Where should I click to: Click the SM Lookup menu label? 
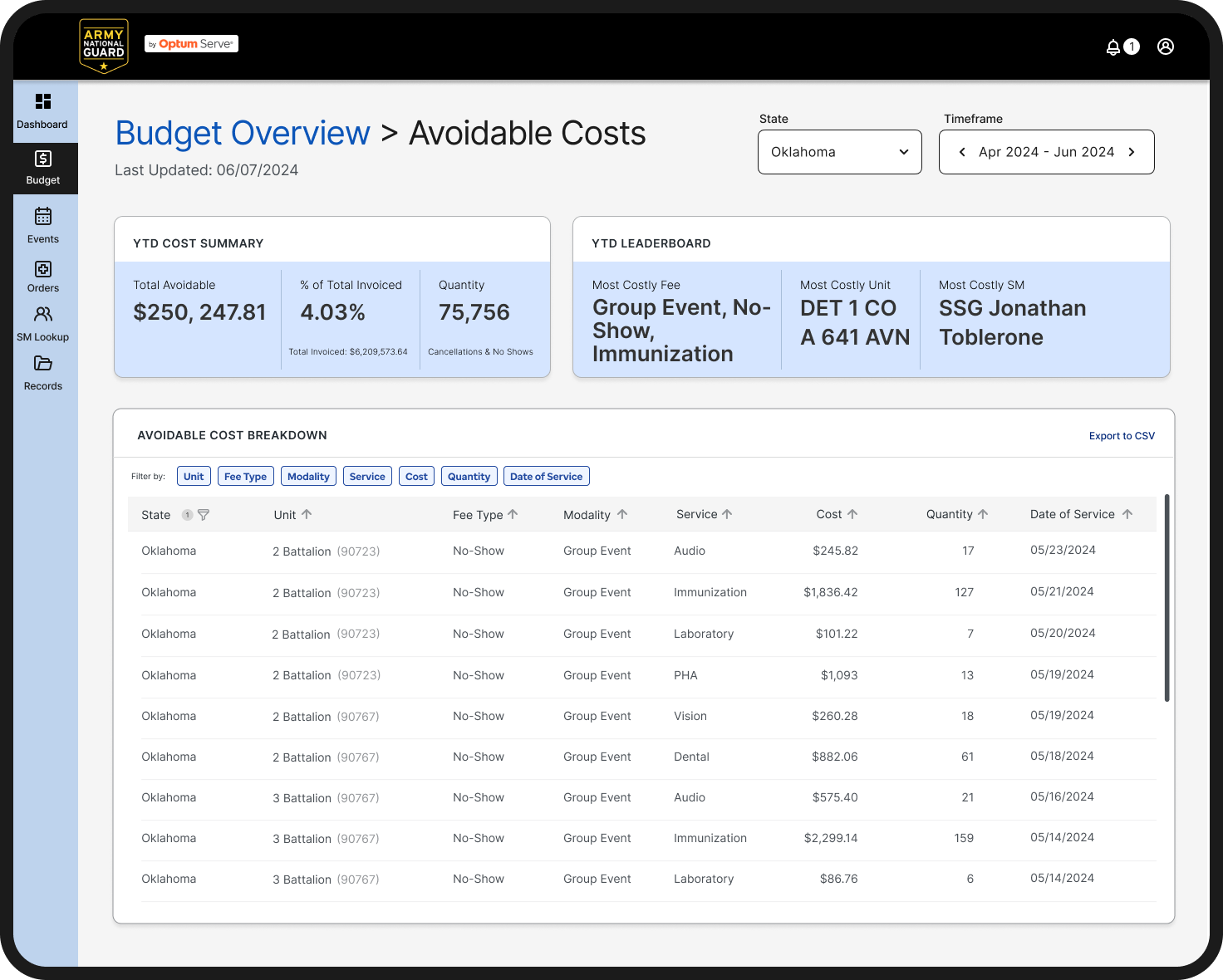click(x=43, y=337)
